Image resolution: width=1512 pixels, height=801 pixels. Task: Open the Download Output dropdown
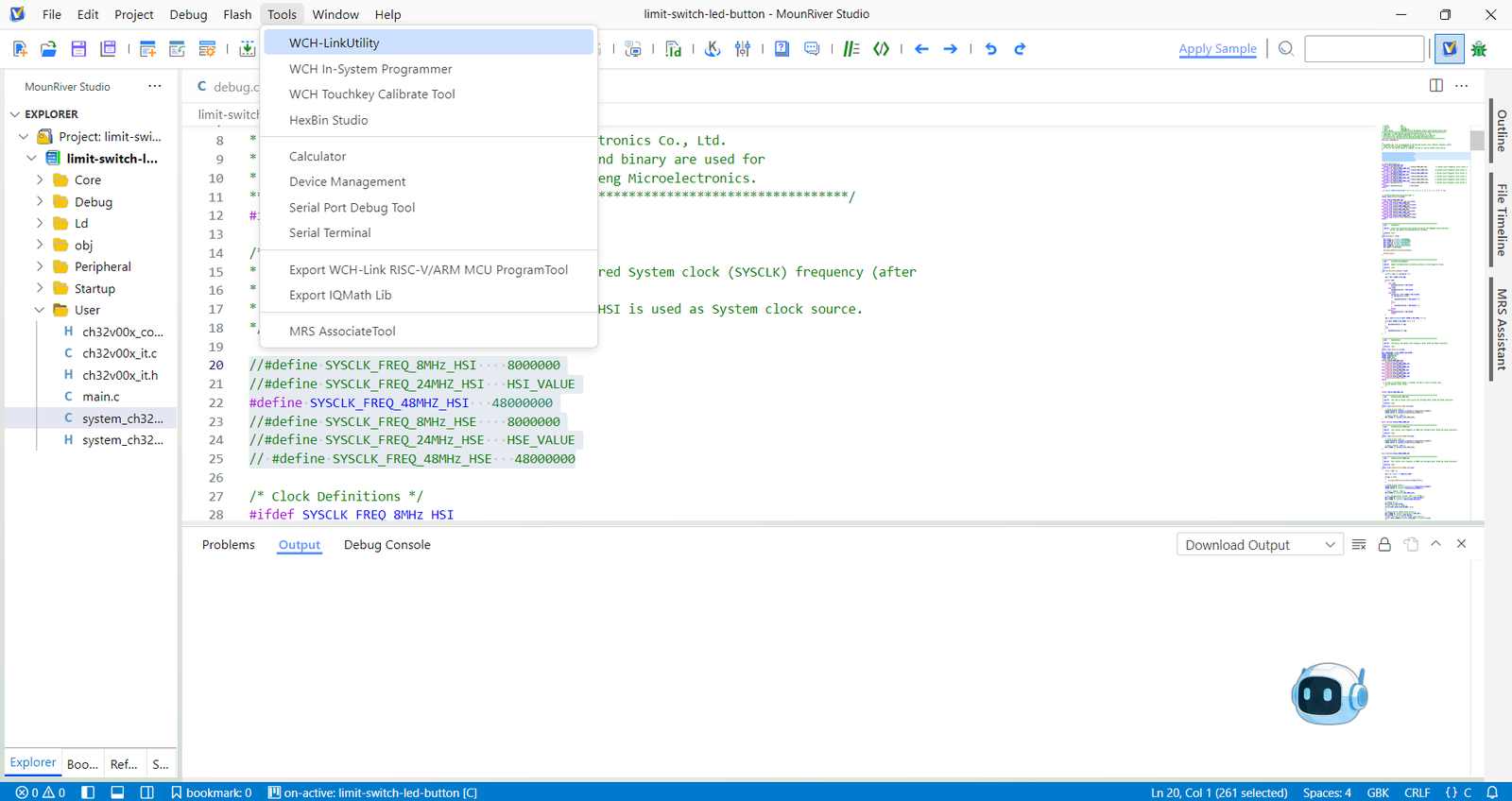click(x=1260, y=545)
